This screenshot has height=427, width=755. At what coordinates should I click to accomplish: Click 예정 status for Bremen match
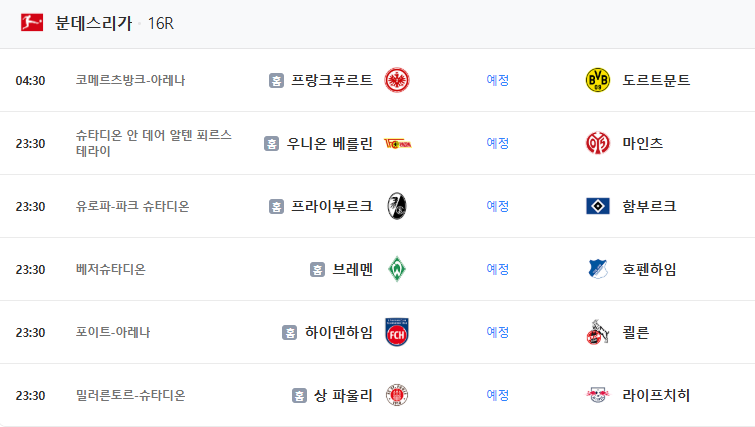pyautogui.click(x=497, y=269)
